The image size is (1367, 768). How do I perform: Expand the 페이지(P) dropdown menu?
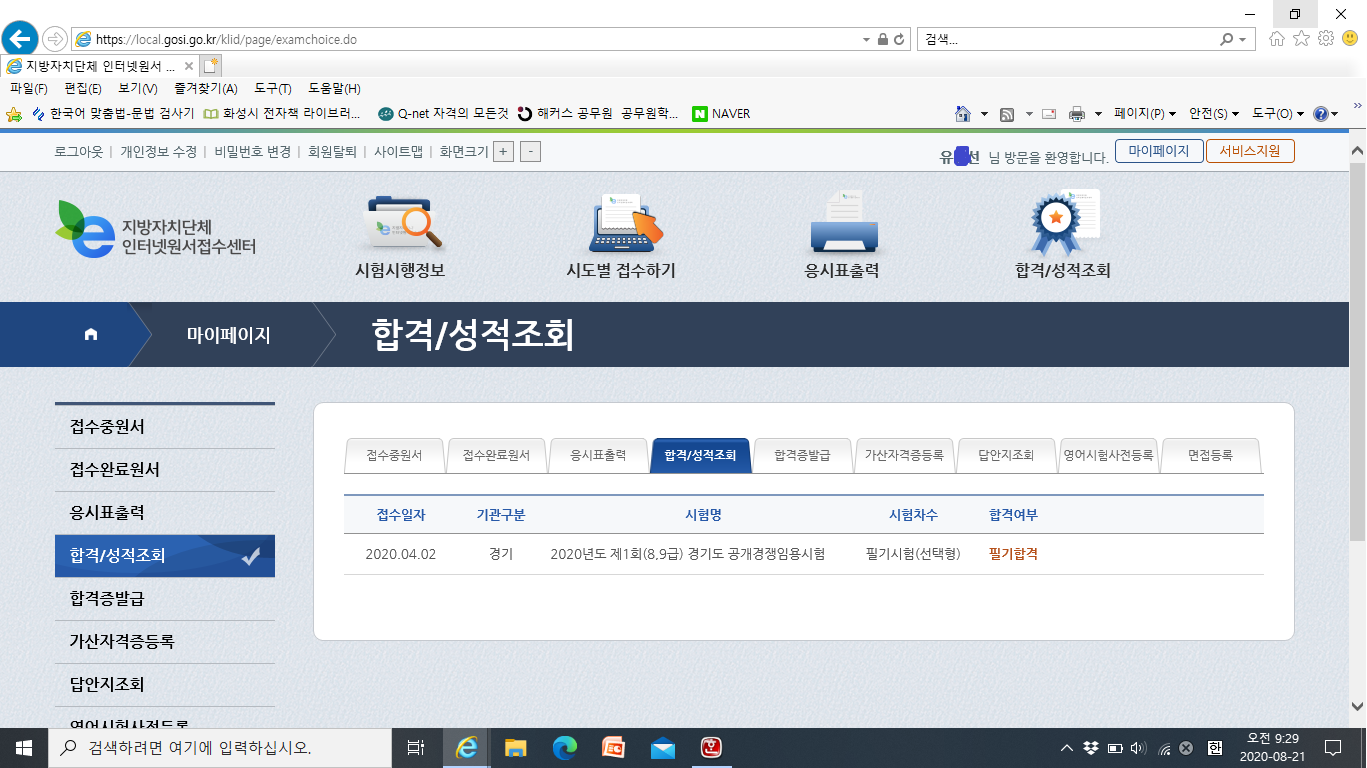point(1144,114)
